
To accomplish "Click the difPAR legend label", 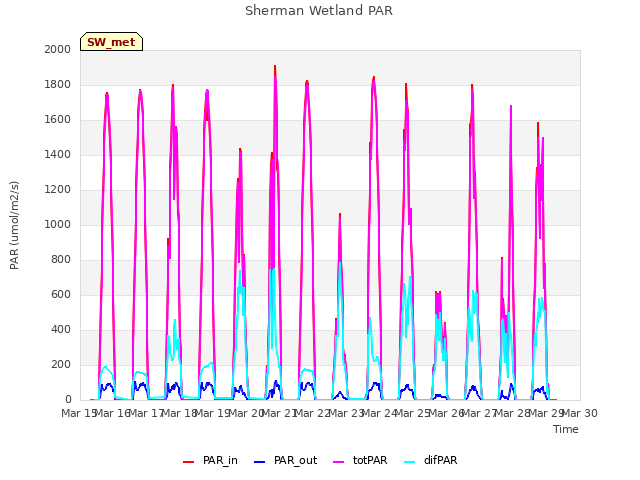I will click(440, 460).
